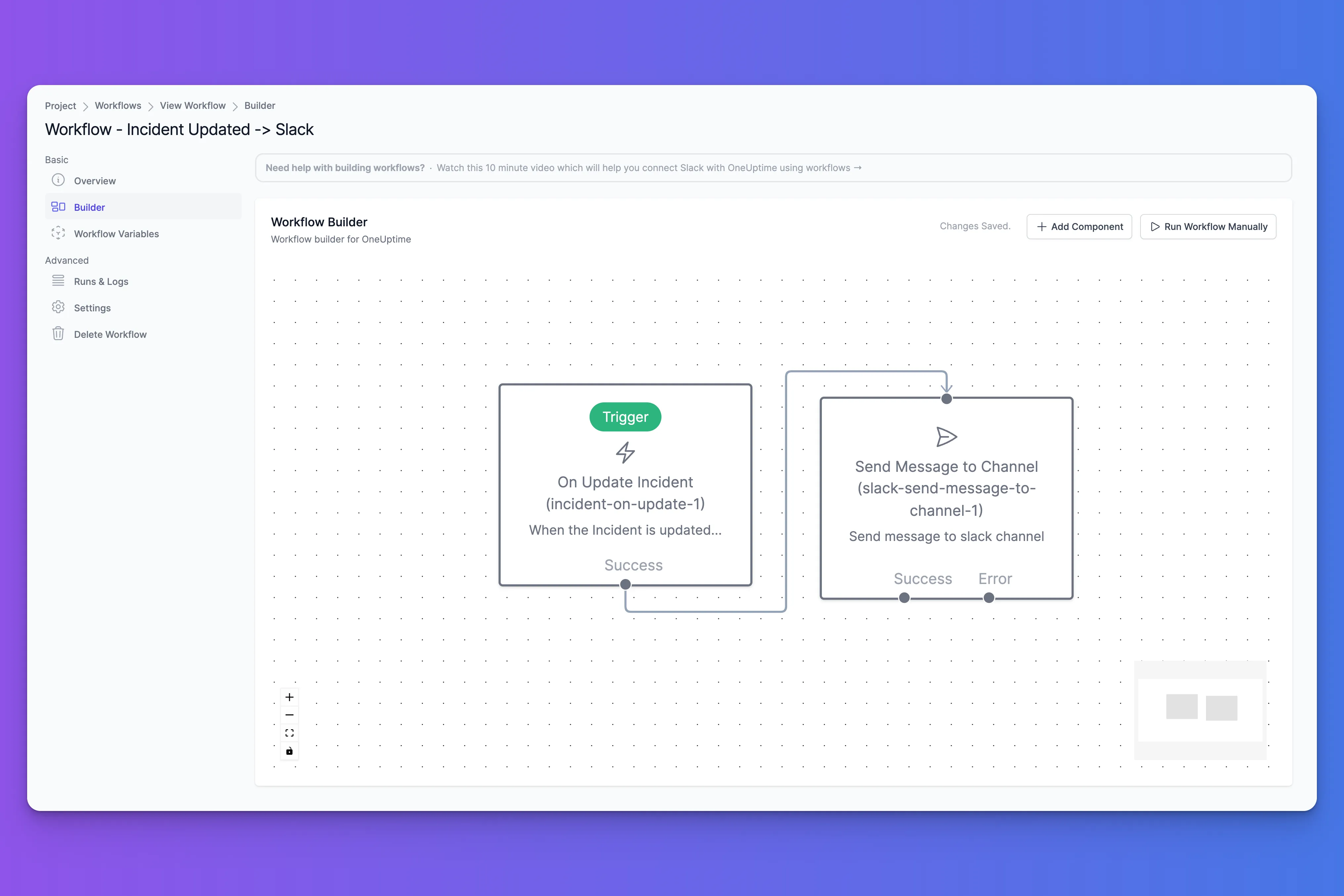Select the Send Message to Channel node title

pyautogui.click(x=946, y=488)
